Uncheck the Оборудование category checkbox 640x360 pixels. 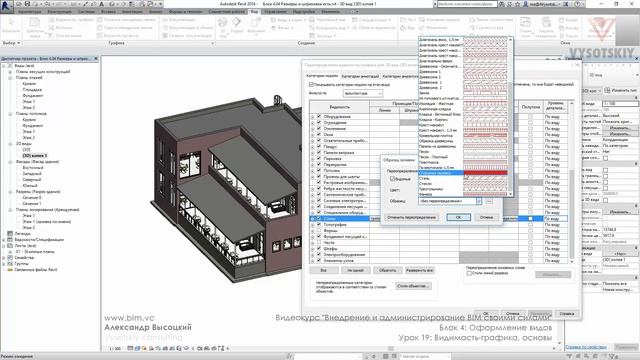tap(319, 117)
